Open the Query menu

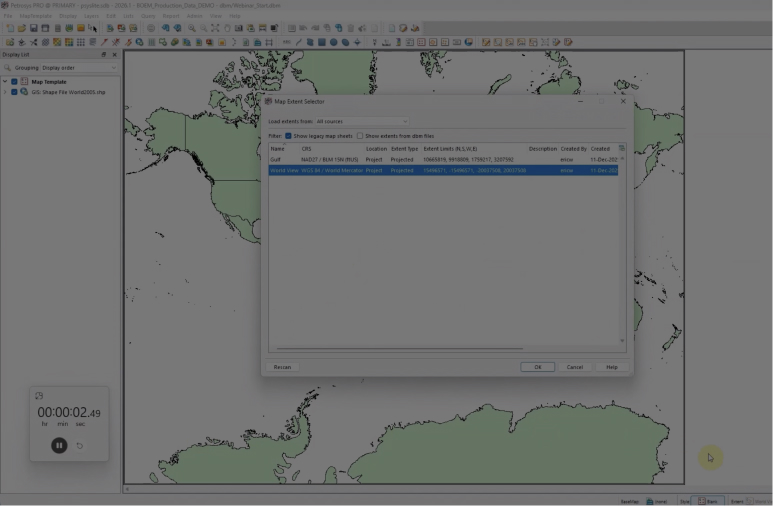tap(147, 16)
